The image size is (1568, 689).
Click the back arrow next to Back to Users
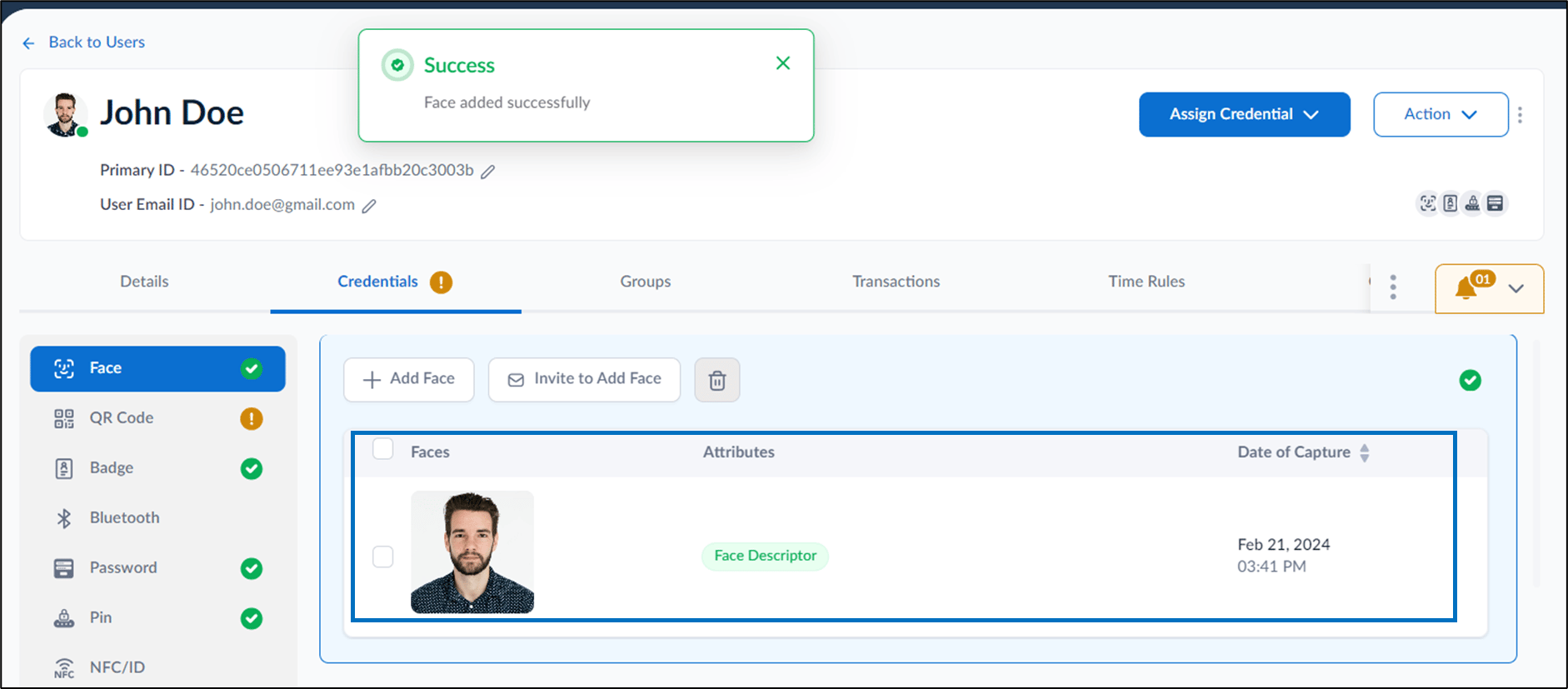[x=29, y=43]
